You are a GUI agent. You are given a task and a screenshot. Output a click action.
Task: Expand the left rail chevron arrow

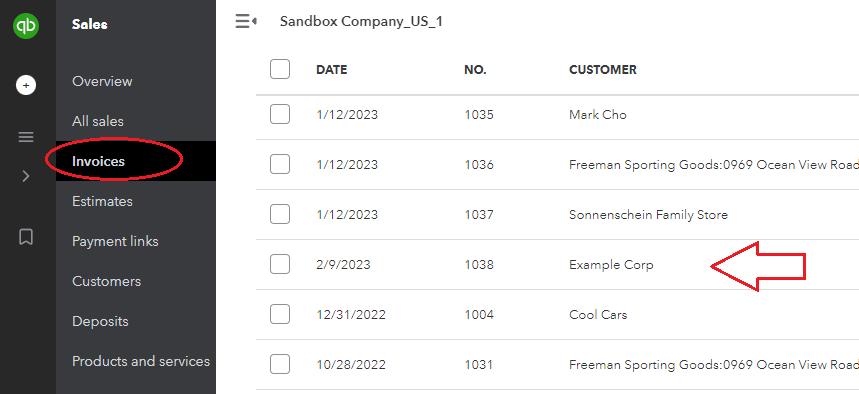tap(26, 176)
